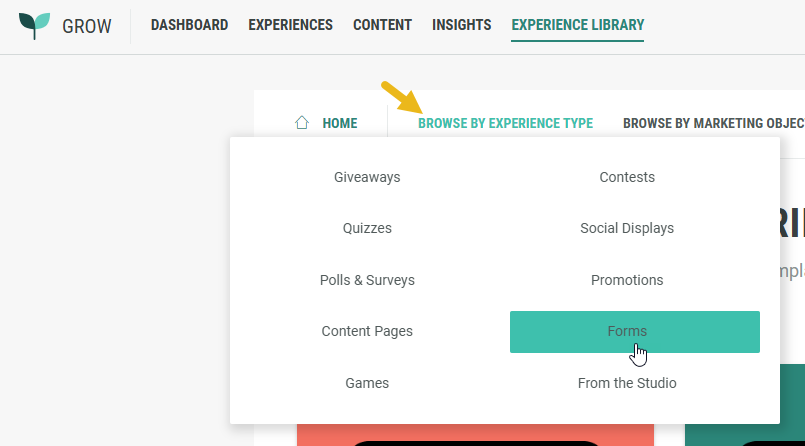Pick Polls & Surveys option
The width and height of the screenshot is (805, 446).
[367, 280]
